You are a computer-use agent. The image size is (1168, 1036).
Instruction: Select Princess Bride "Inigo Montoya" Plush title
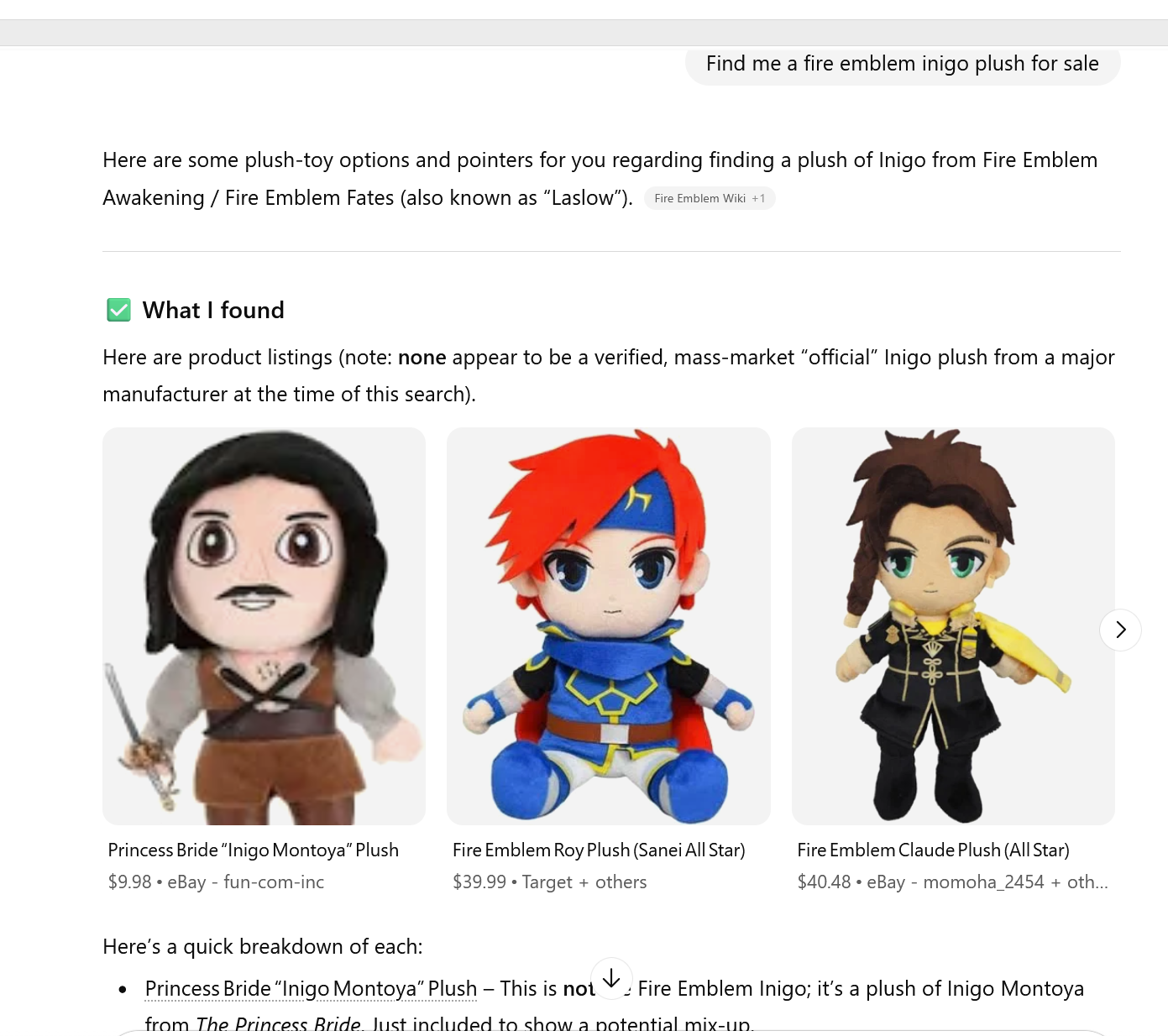(254, 850)
